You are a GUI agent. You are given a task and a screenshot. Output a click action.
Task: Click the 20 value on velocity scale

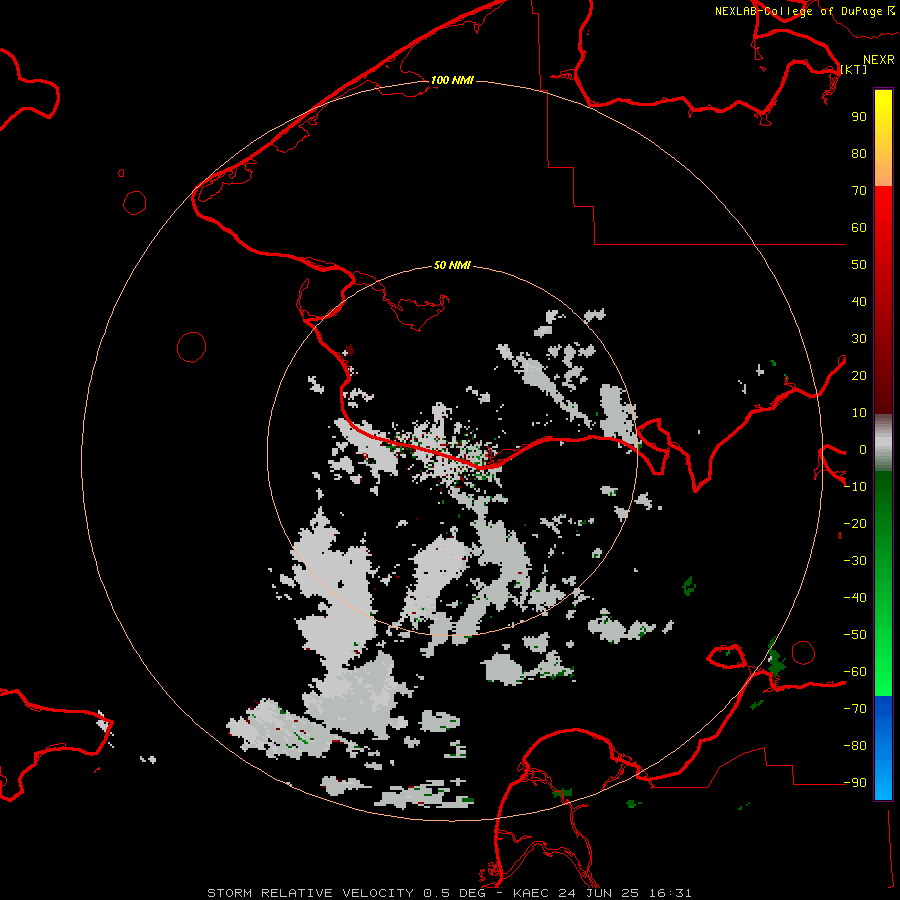(859, 375)
